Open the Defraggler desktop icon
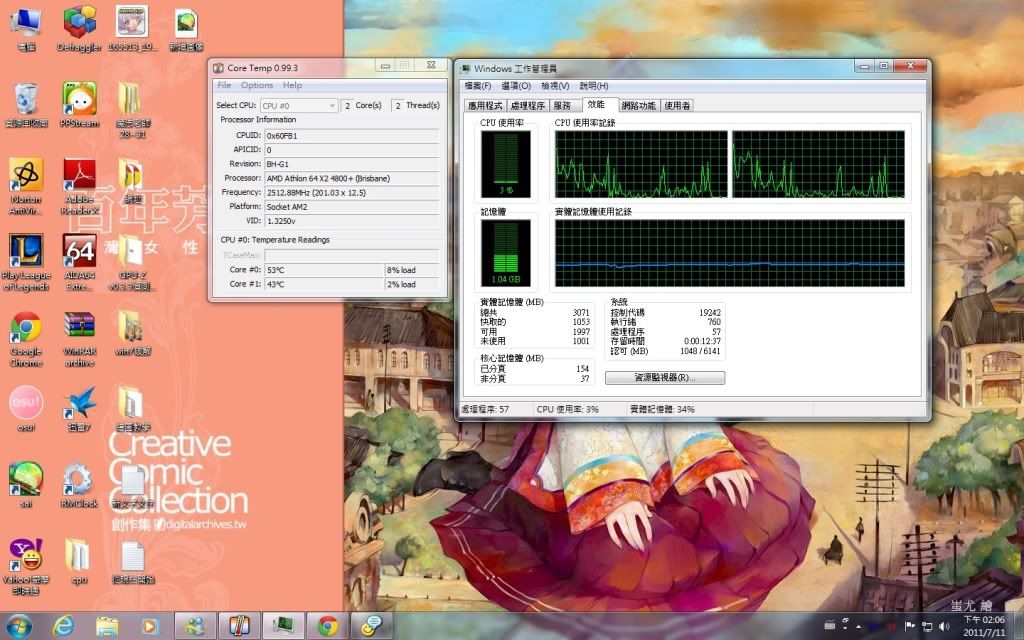 click(80, 27)
